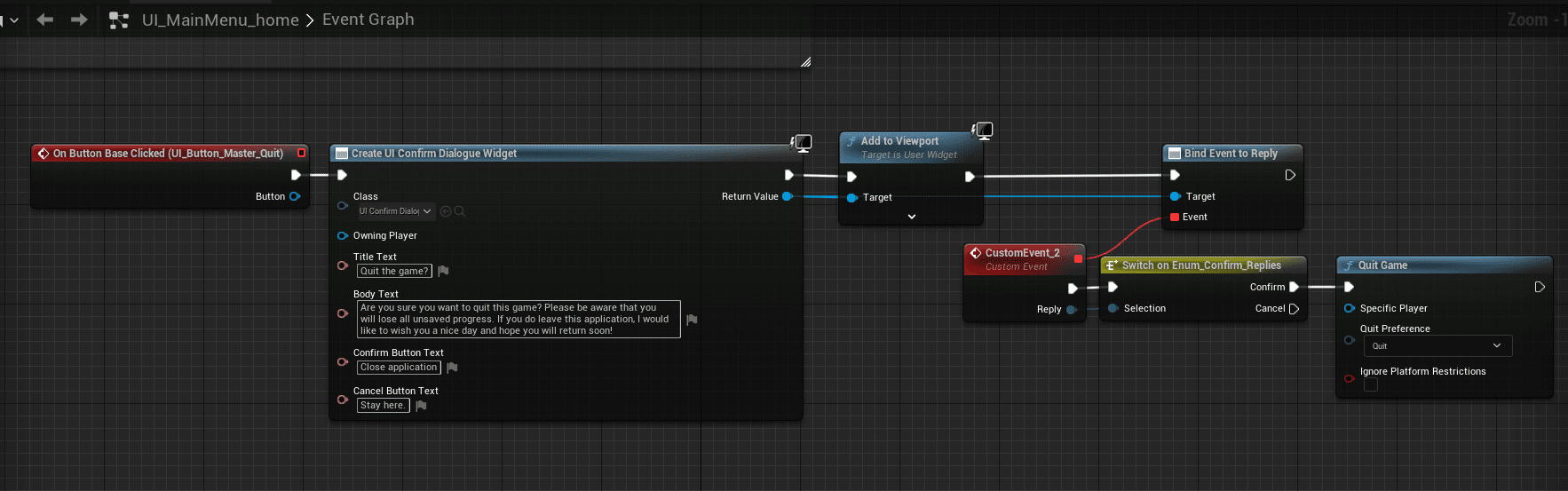1568x491 pixels.
Task: Go back using the left arrow
Action: tap(45, 20)
